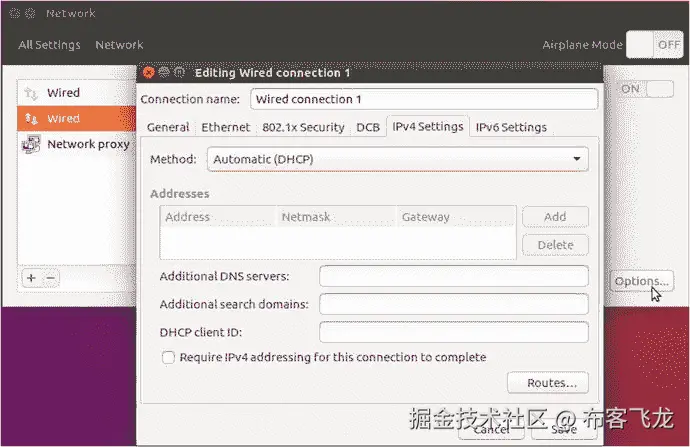Maximize the Editing Wired connection dialog
Viewport: 690px width, 447px height.
(x=179, y=72)
